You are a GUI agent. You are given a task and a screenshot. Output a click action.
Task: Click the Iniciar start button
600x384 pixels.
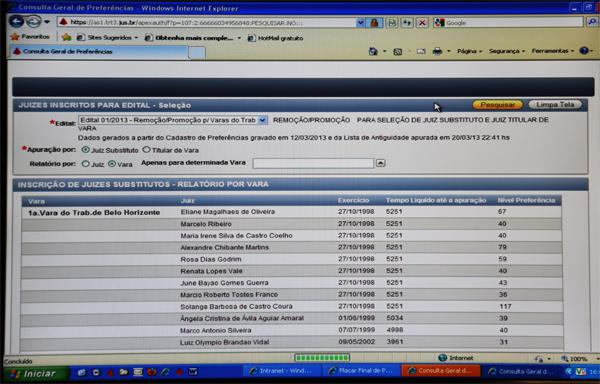(x=35, y=373)
